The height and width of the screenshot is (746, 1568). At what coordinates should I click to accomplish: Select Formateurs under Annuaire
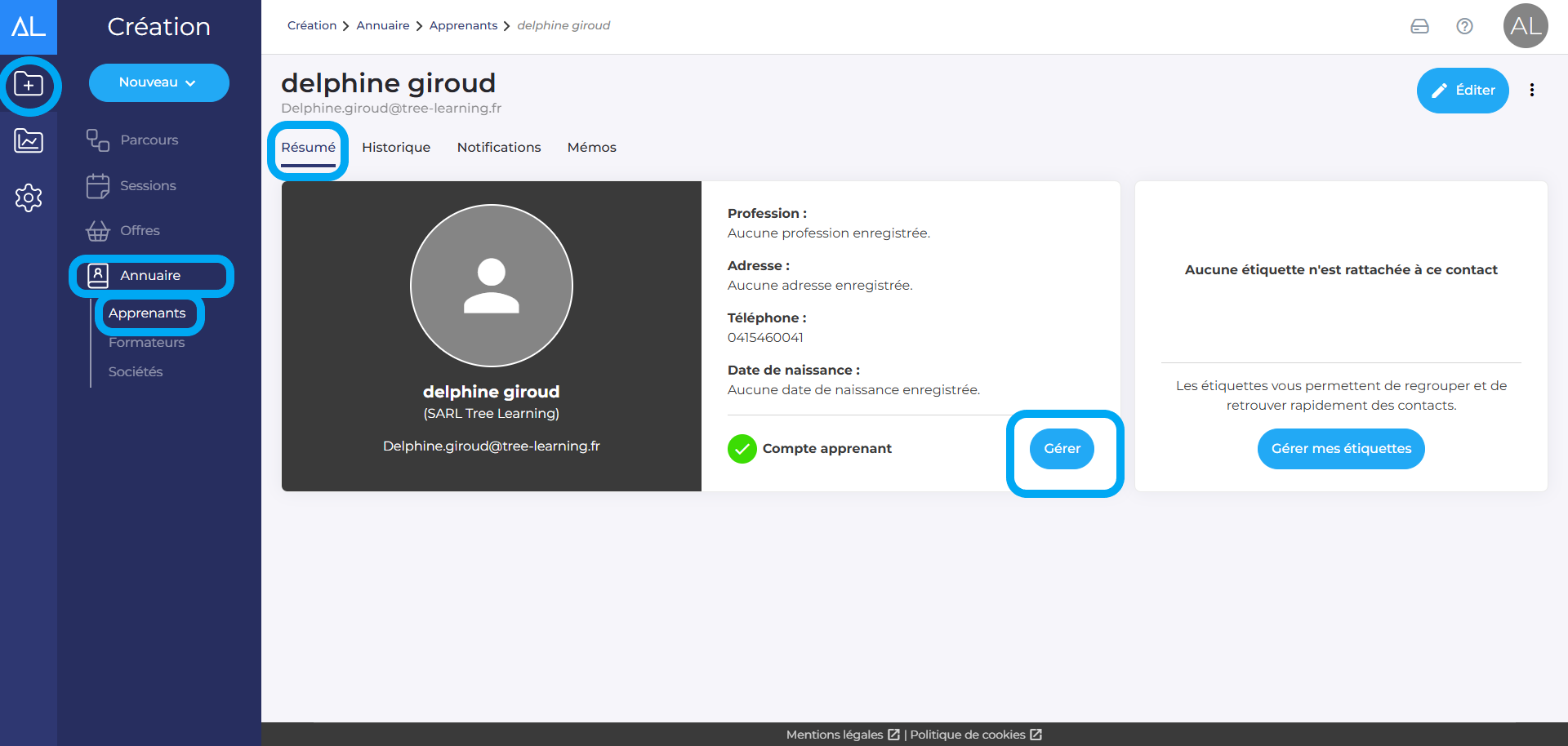[x=146, y=343]
